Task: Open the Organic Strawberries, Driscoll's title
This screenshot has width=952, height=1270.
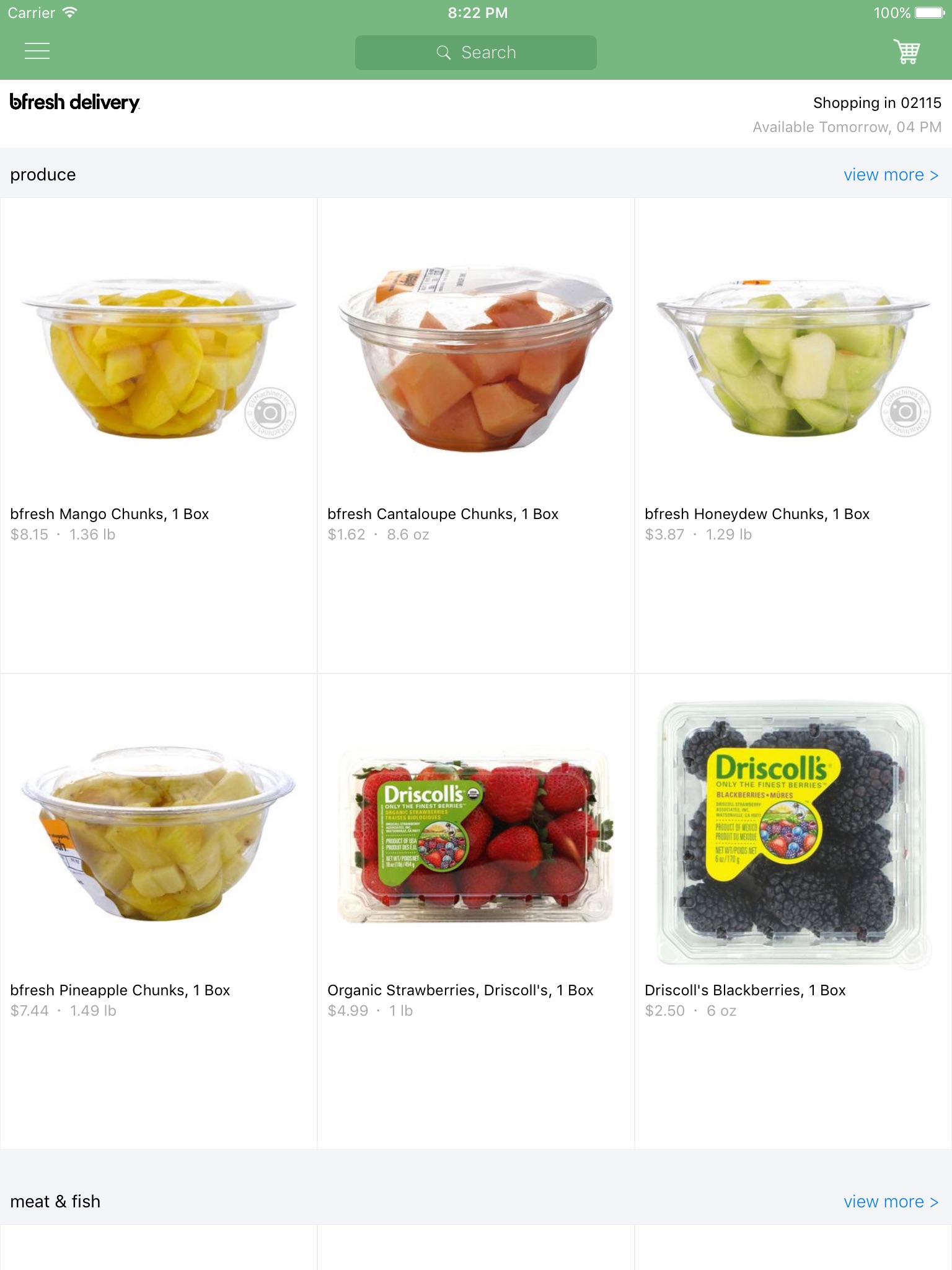Action: [x=461, y=990]
